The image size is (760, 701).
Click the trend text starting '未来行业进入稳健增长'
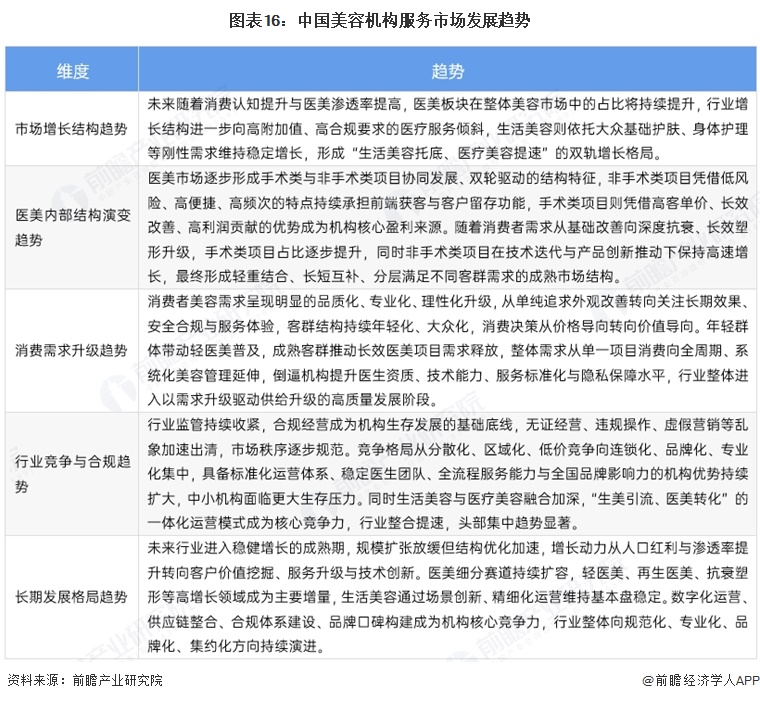pos(448,597)
